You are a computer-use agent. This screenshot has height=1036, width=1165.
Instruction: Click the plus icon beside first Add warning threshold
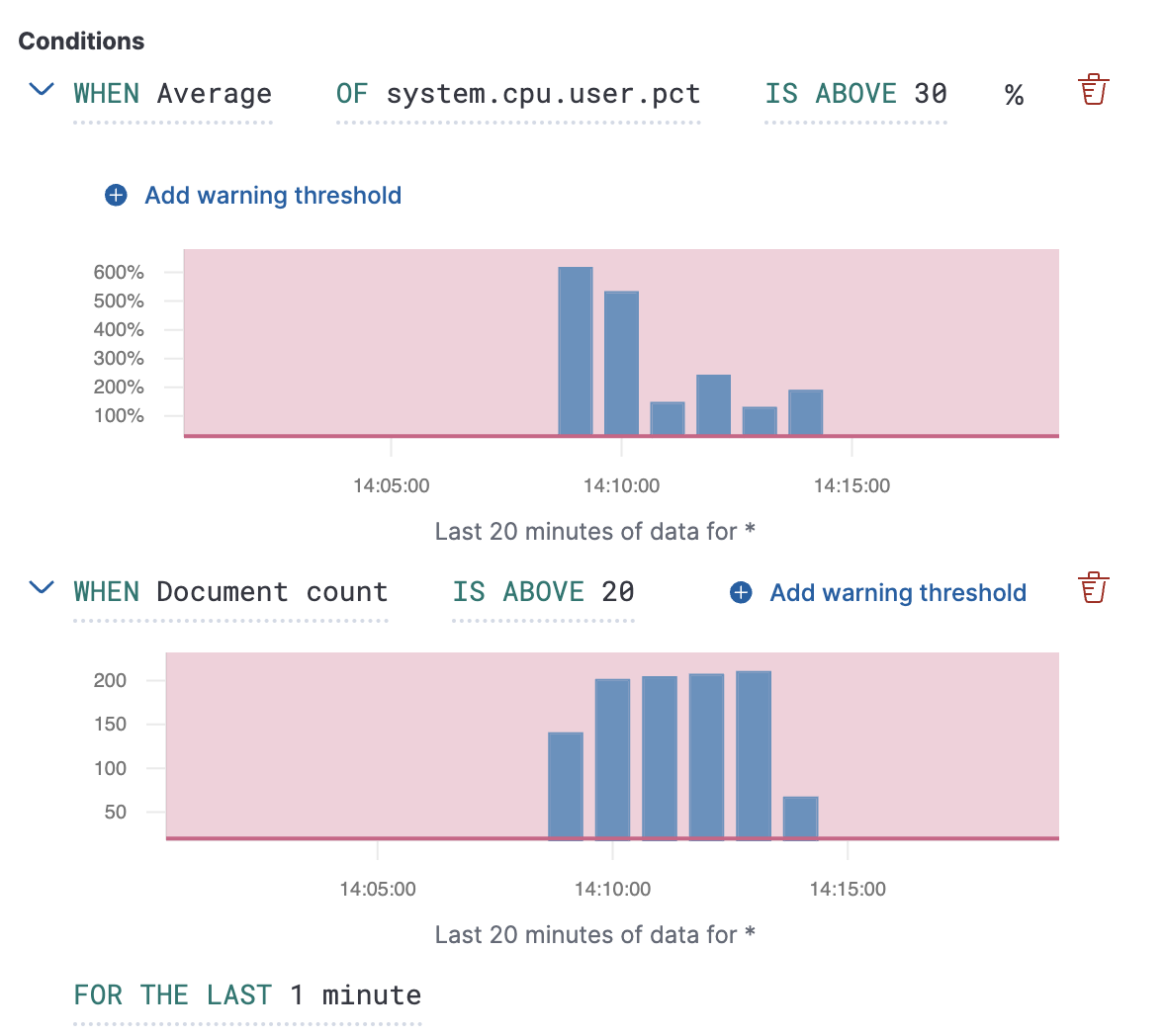click(x=116, y=196)
